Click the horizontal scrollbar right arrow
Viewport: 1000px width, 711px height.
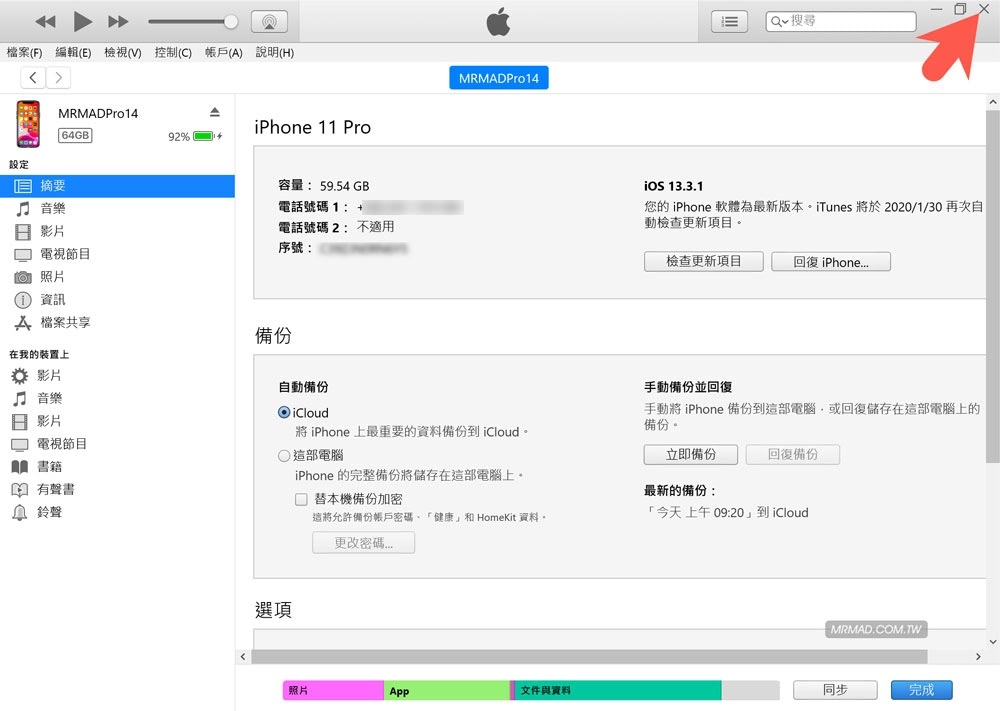tap(978, 656)
